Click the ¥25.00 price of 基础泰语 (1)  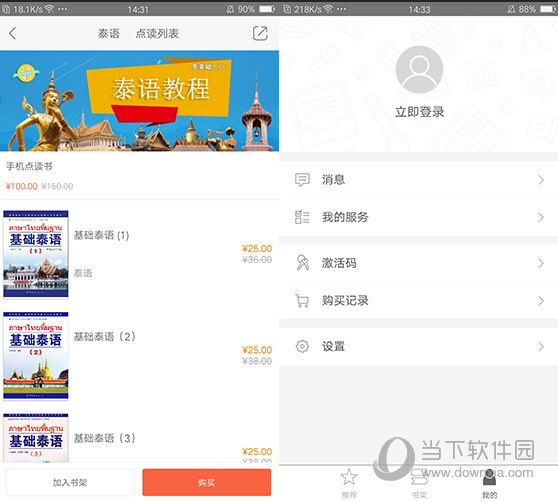[x=257, y=248]
